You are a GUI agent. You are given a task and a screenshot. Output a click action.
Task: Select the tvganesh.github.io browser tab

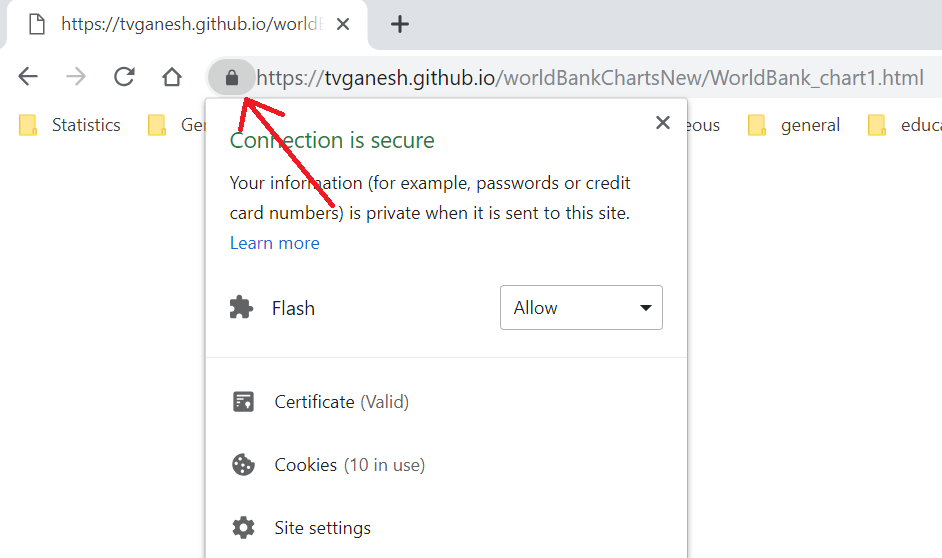click(x=186, y=24)
